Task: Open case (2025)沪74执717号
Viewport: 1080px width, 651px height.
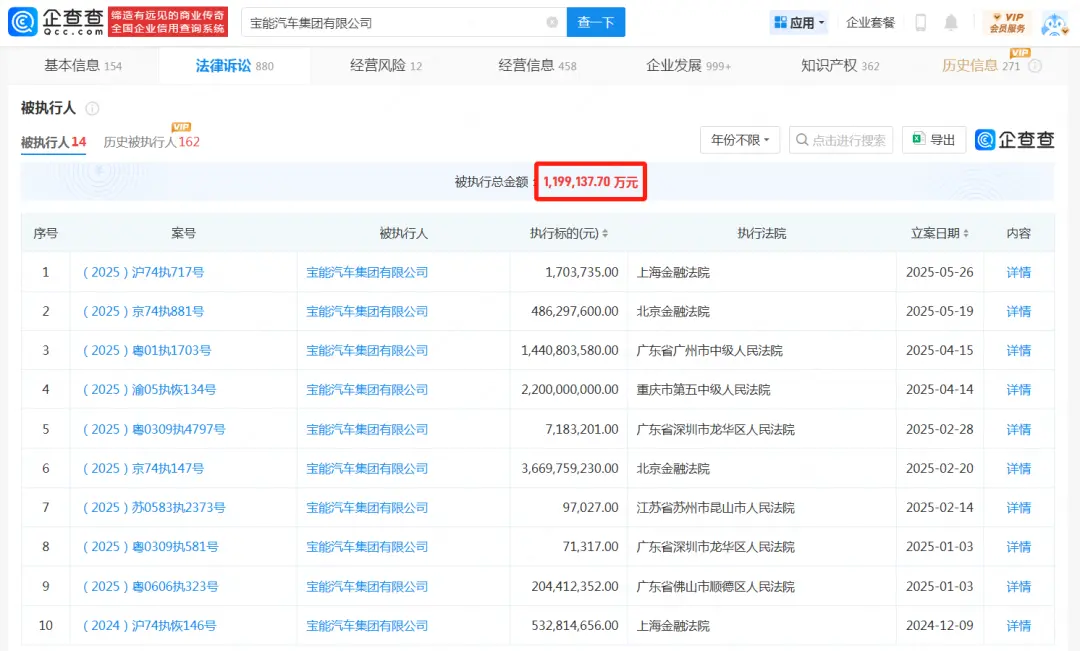Action: 143,272
